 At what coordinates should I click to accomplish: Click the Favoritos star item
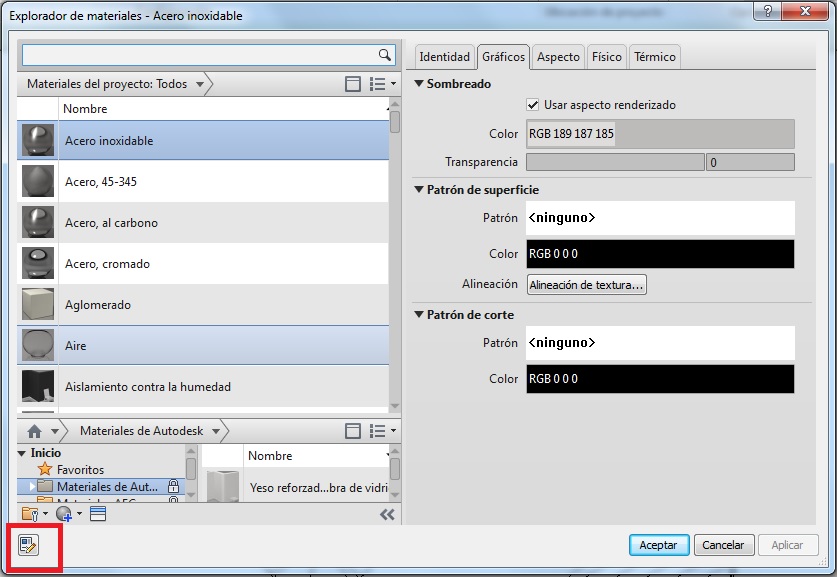click(x=80, y=469)
